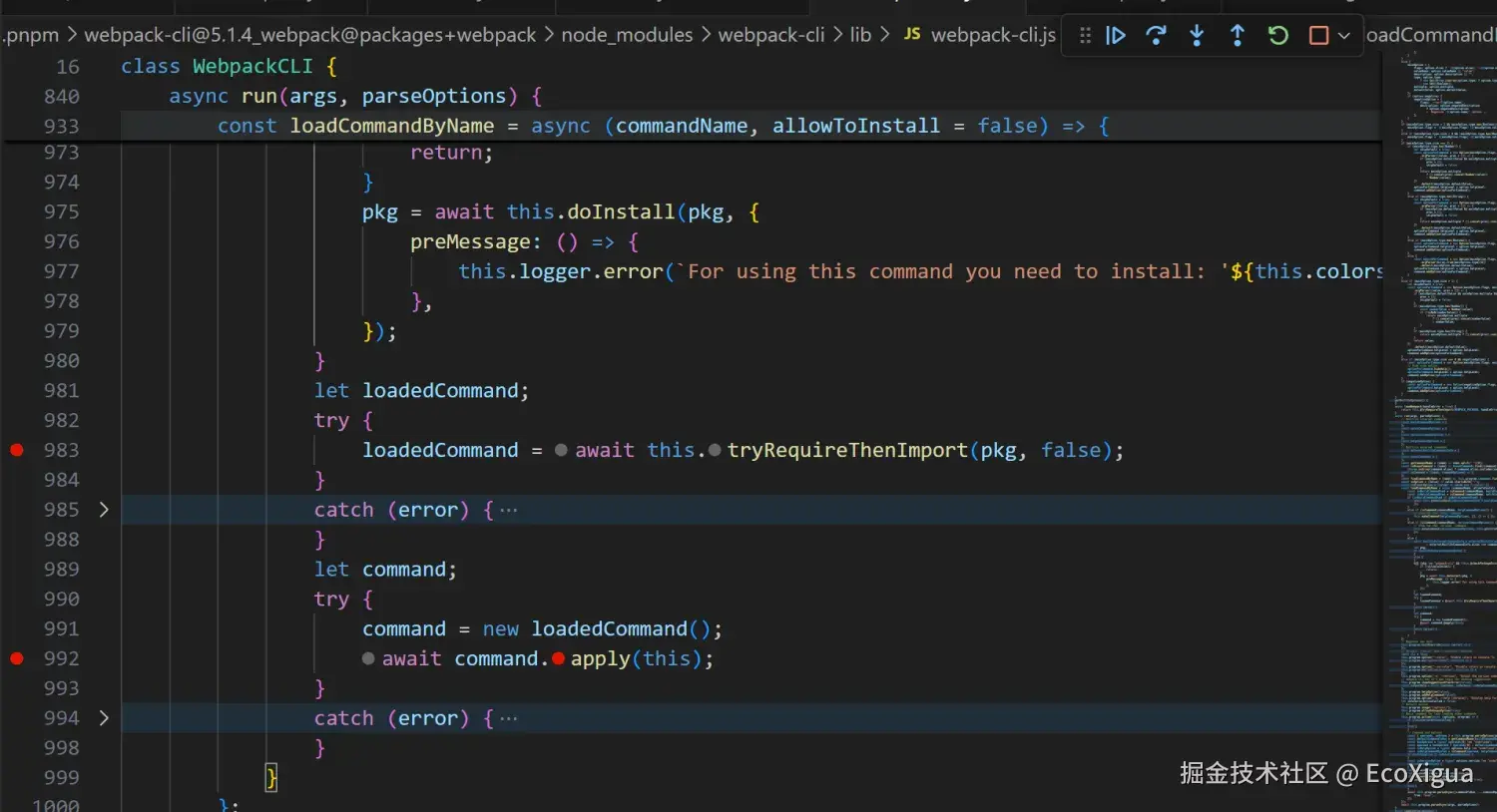Click line number 975

[x=61, y=212]
